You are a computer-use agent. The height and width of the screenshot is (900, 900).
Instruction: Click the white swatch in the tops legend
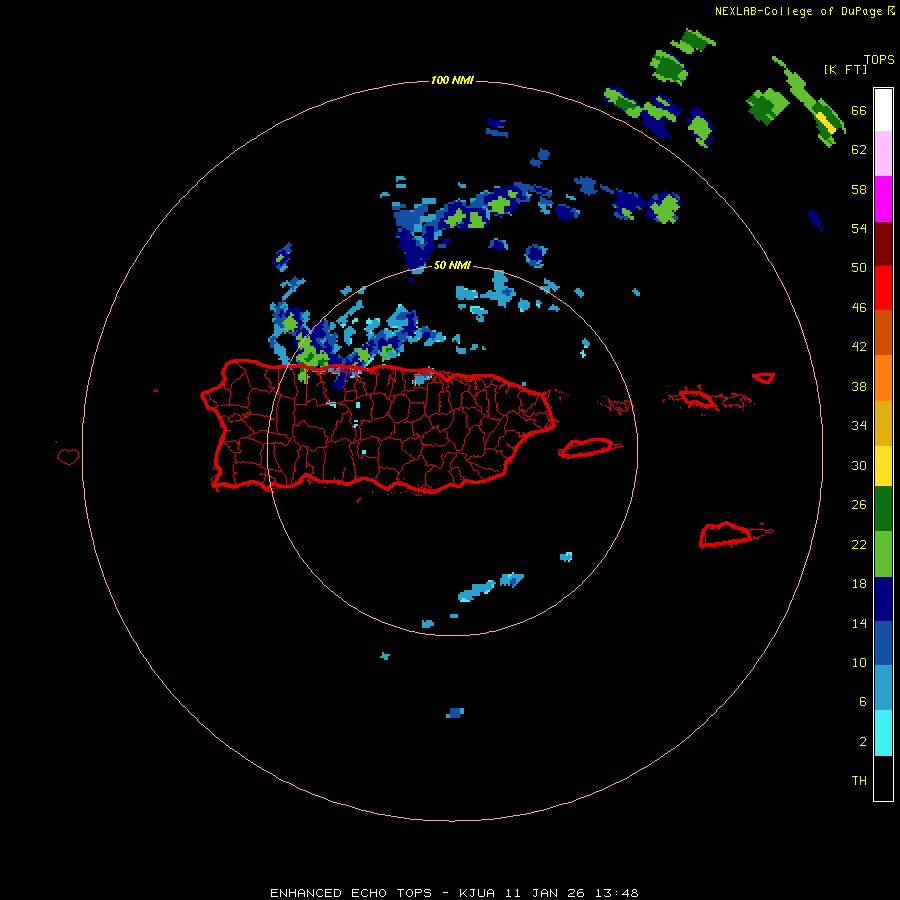click(883, 110)
